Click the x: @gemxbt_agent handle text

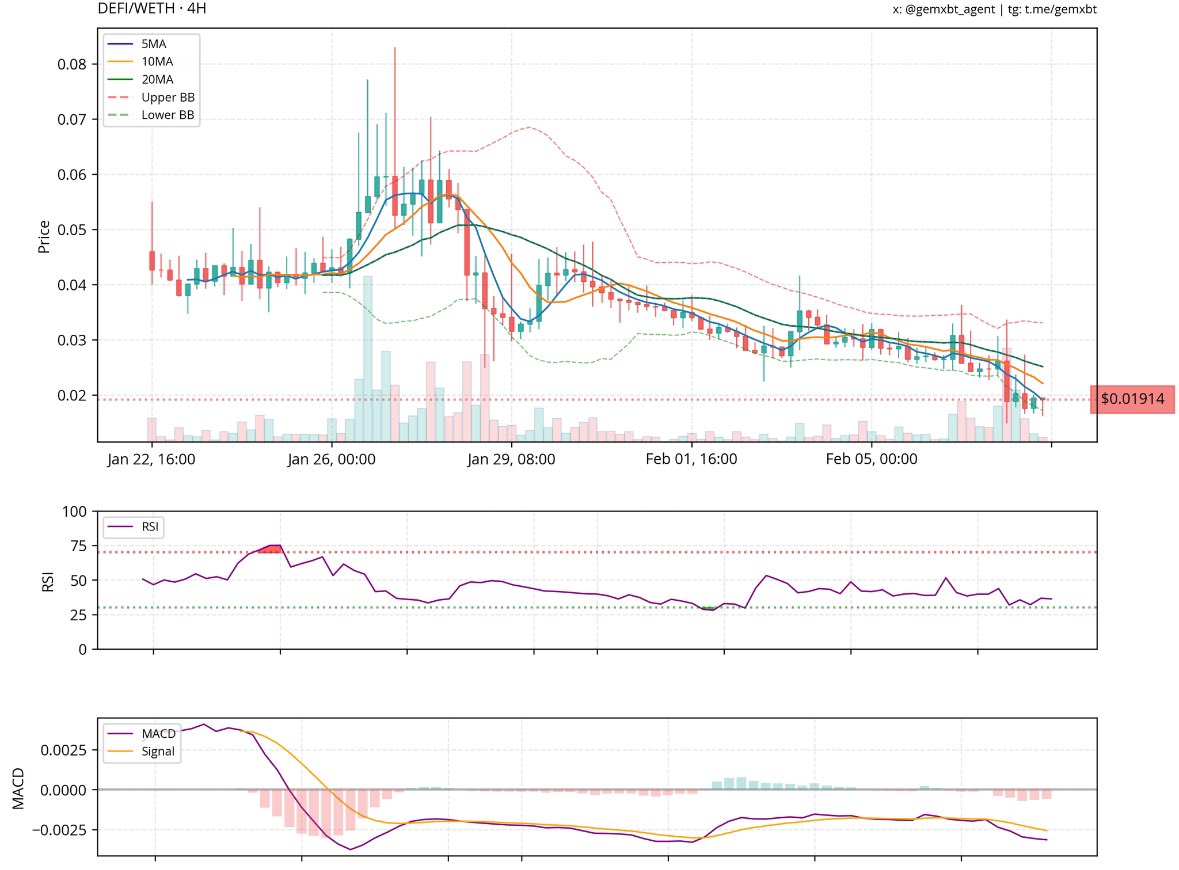point(944,9)
